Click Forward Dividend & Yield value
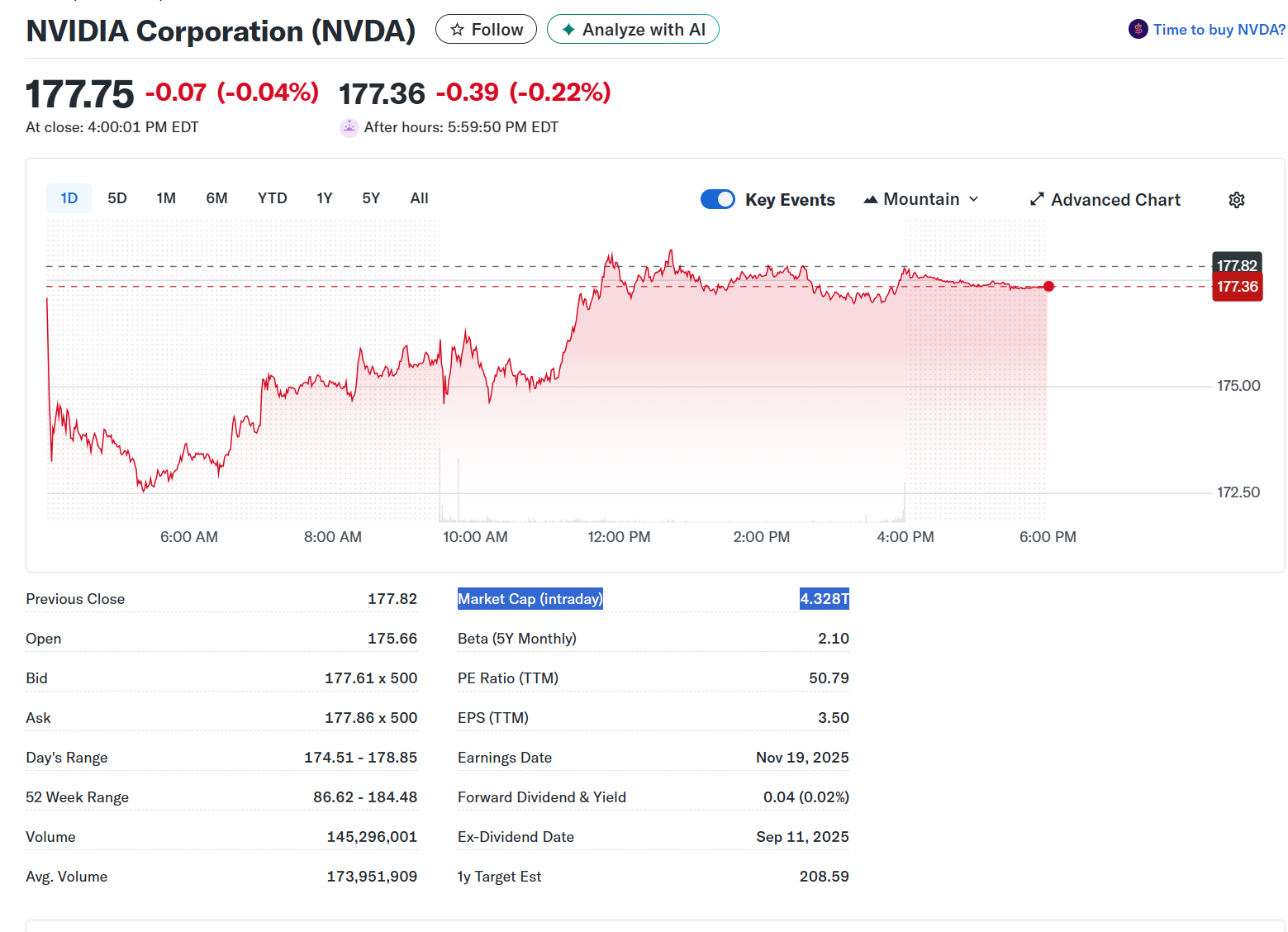 806,797
